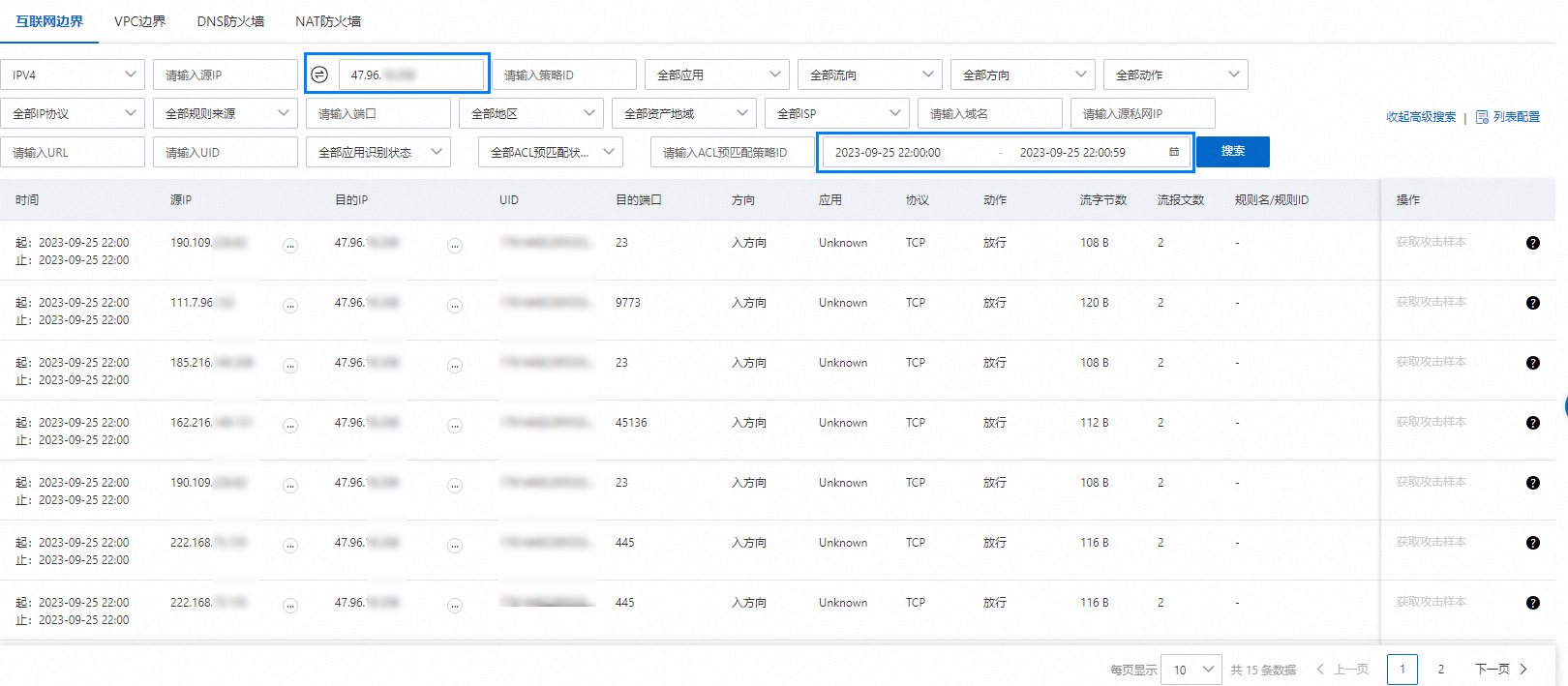
Task: Switch to 互联网边界 tab
Action: point(49,21)
